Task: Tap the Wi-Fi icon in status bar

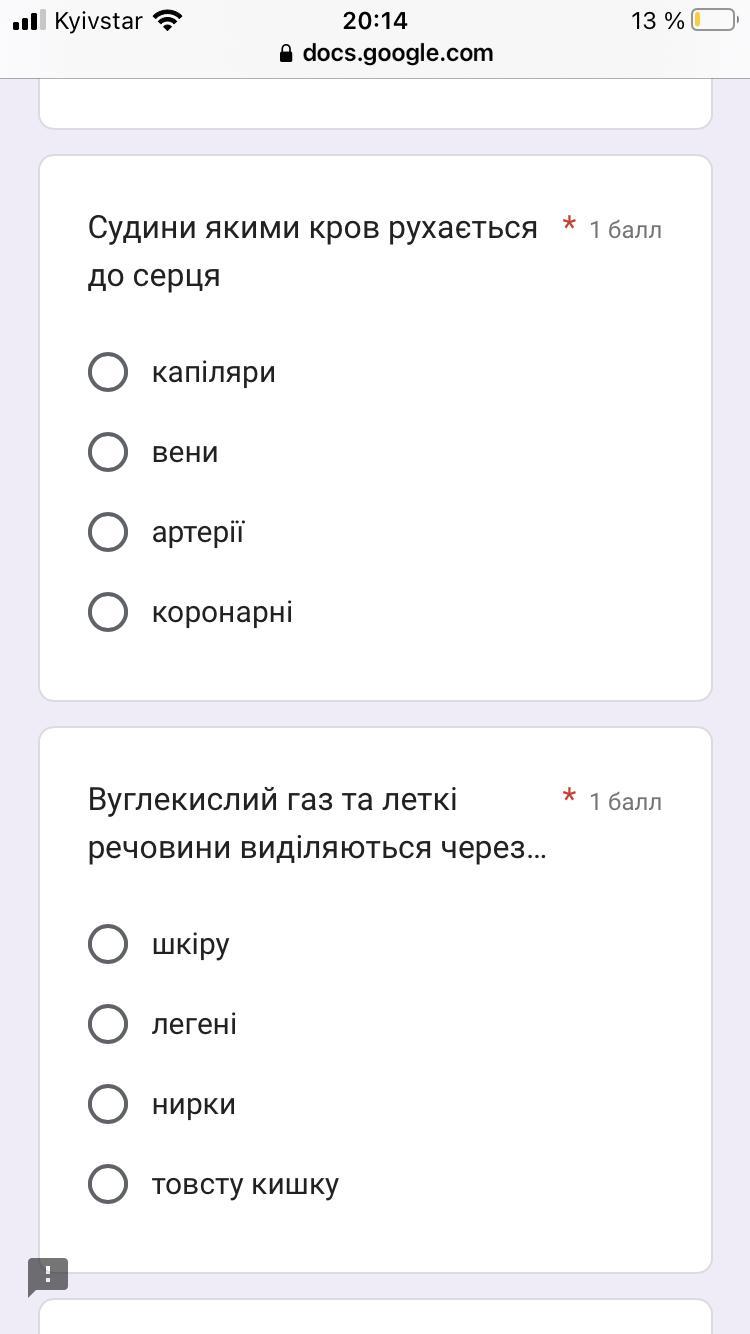Action: click(169, 20)
